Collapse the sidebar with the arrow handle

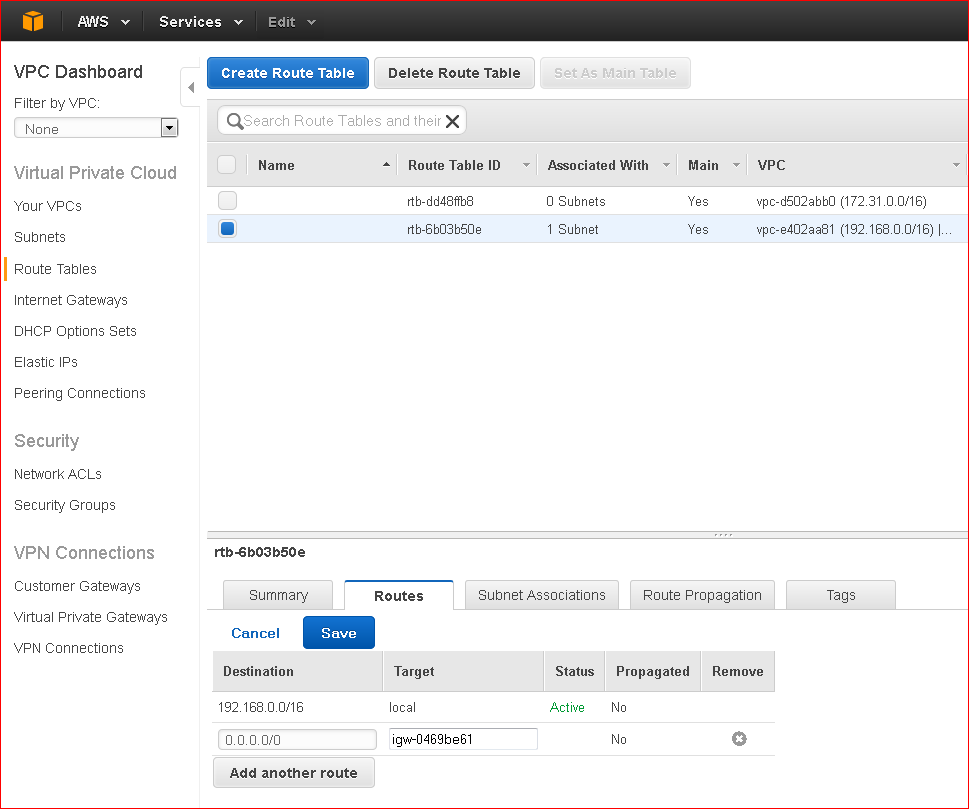tap(190, 87)
